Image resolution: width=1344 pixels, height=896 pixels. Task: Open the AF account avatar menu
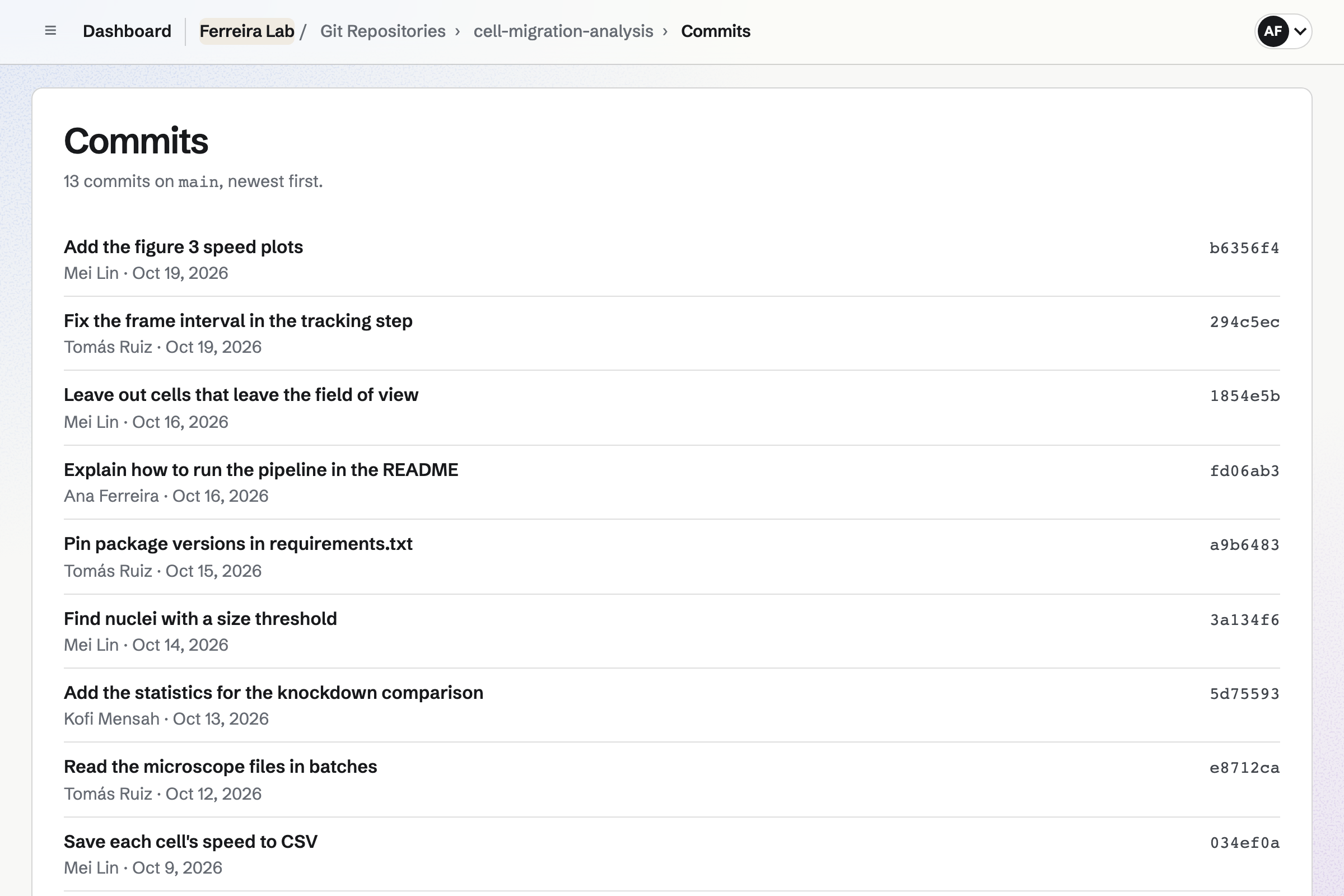click(x=1283, y=31)
